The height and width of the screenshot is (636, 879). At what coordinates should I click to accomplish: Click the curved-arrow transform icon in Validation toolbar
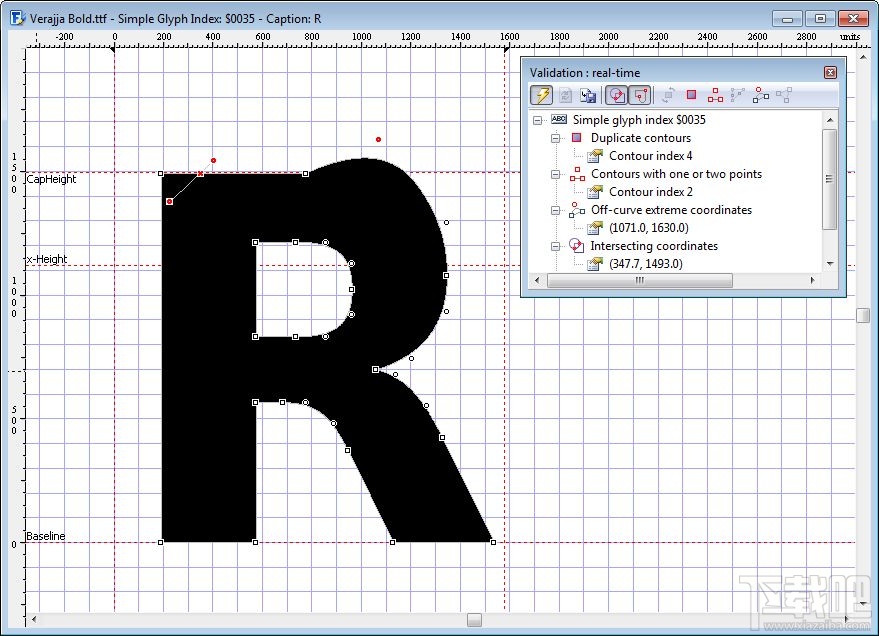tap(669, 95)
